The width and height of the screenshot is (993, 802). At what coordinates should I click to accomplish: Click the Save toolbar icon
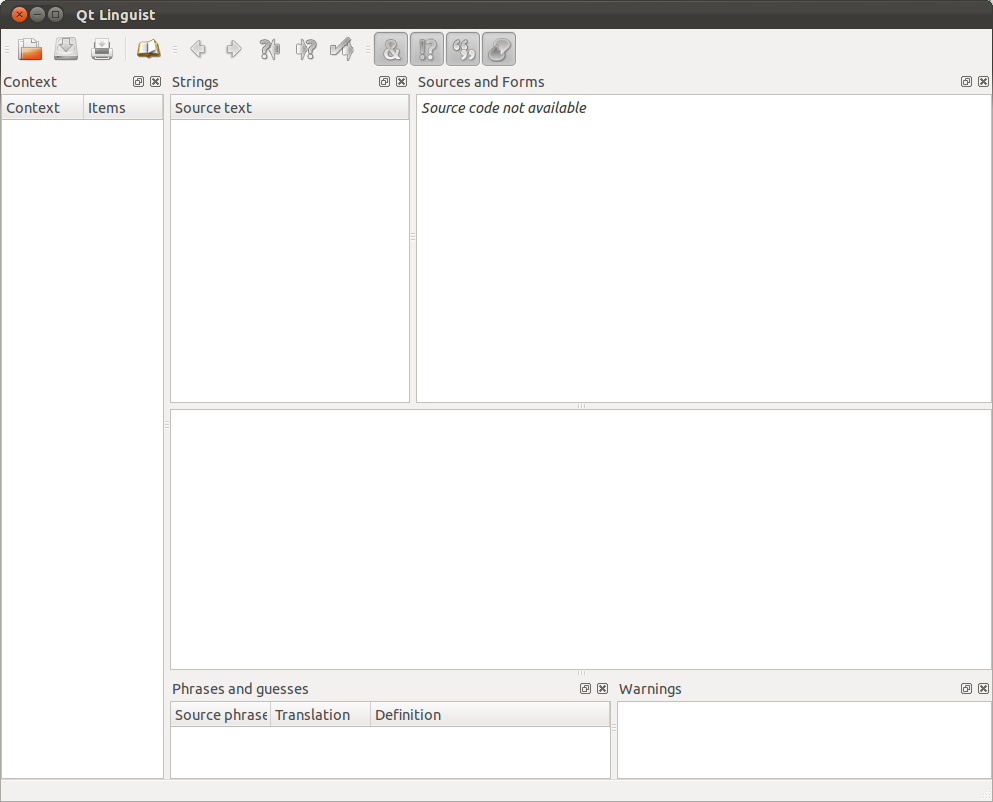(x=66, y=49)
